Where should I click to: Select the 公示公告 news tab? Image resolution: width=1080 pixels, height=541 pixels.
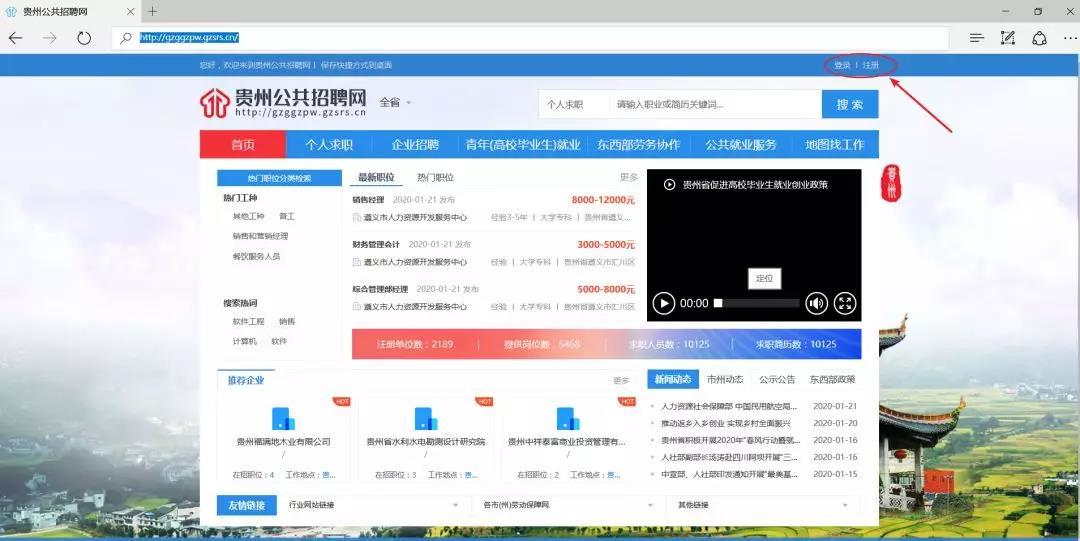click(x=777, y=380)
